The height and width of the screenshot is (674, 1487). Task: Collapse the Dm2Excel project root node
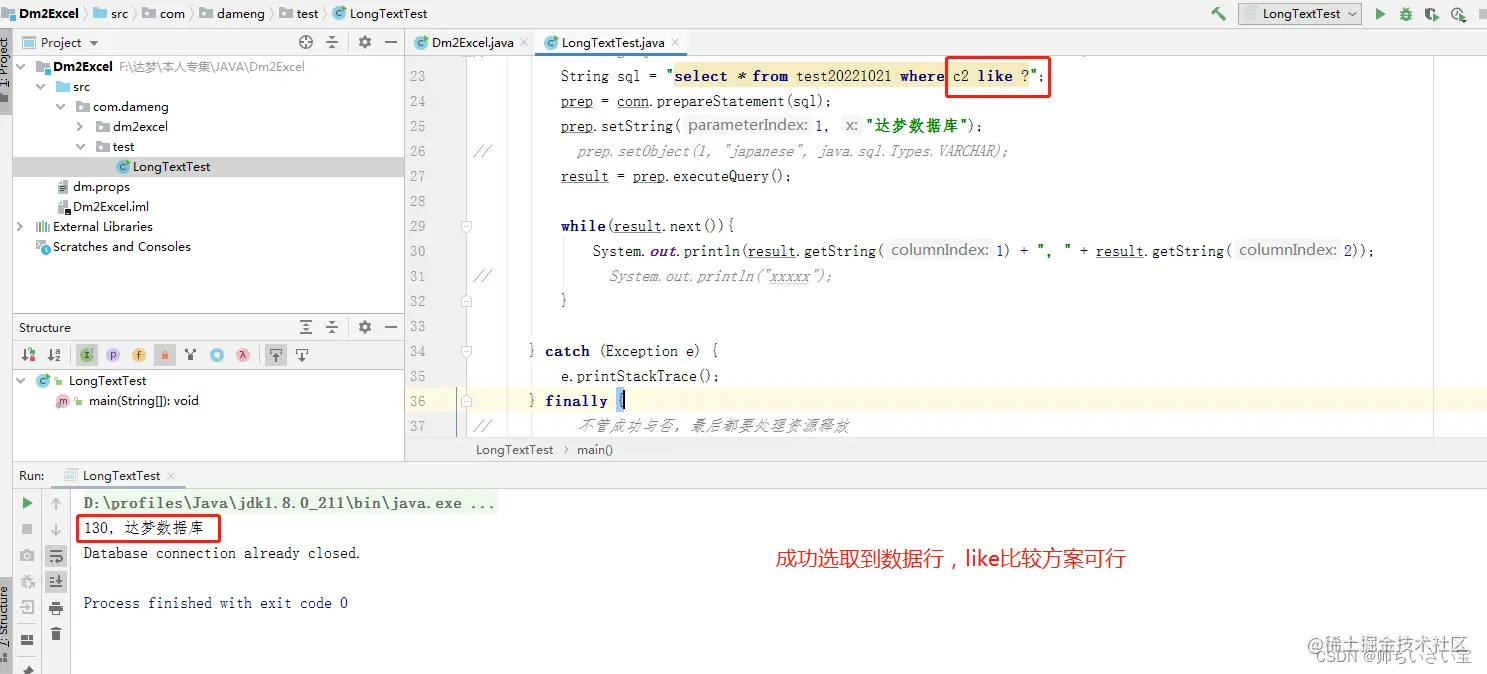click(x=21, y=67)
